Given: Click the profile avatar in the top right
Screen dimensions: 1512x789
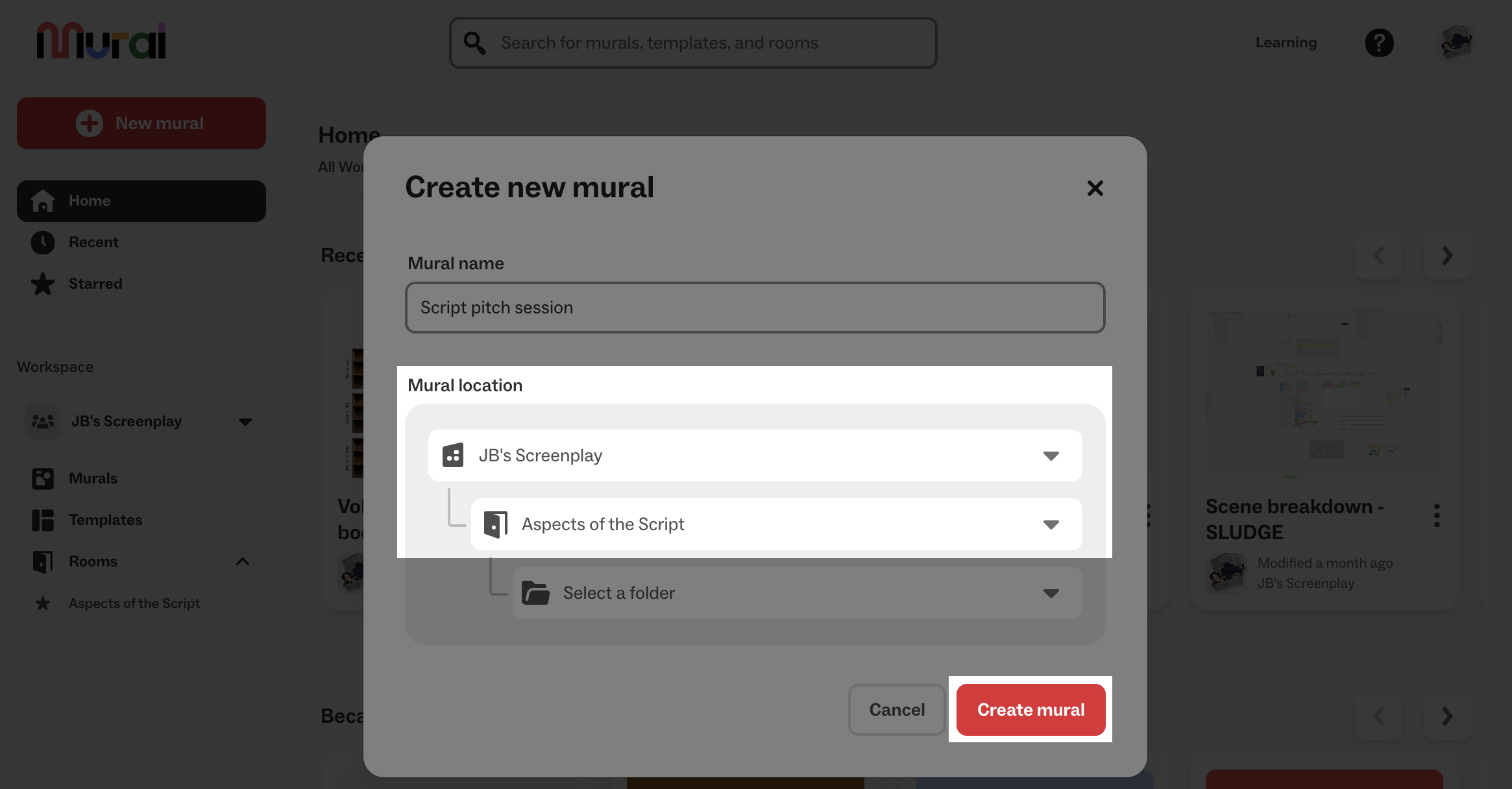Looking at the screenshot, I should click(1456, 42).
